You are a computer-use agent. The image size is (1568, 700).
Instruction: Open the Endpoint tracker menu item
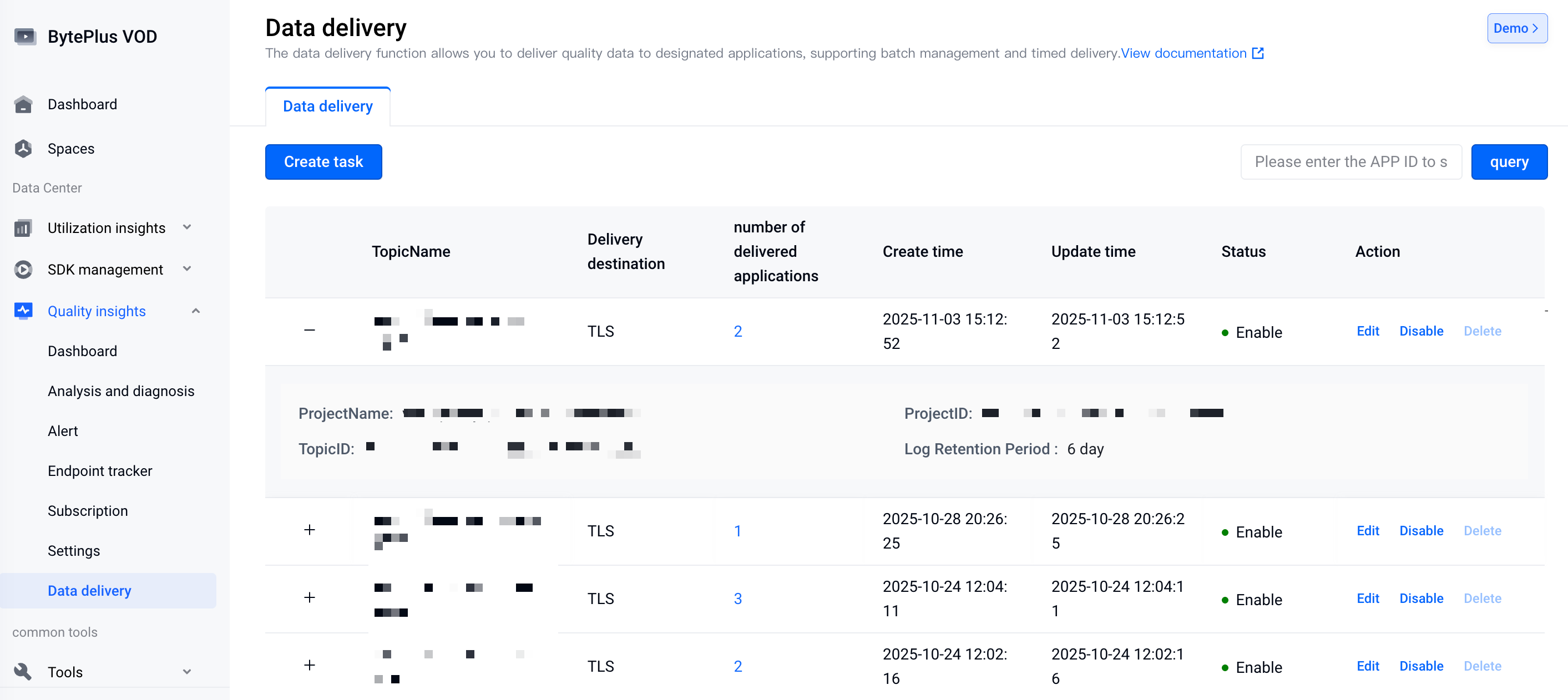[x=100, y=470]
